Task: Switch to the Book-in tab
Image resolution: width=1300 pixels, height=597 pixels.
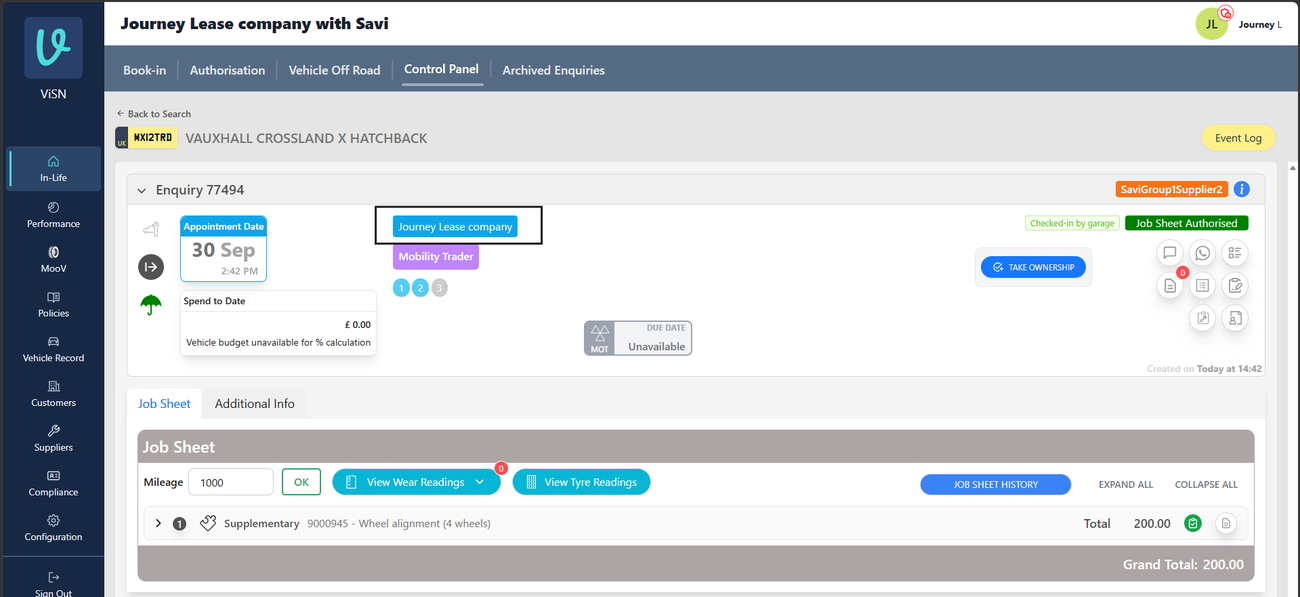Action: 145,70
